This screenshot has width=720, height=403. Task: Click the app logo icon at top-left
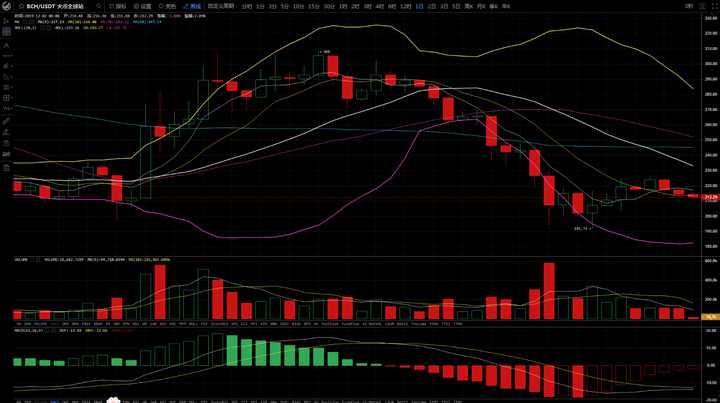tap(6, 6)
